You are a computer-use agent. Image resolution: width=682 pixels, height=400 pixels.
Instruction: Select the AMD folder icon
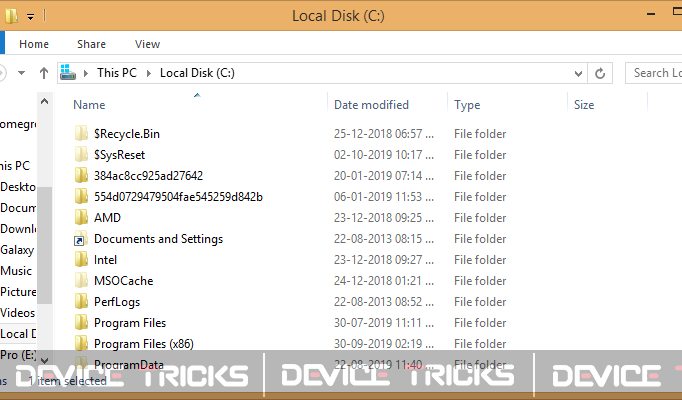(81, 217)
